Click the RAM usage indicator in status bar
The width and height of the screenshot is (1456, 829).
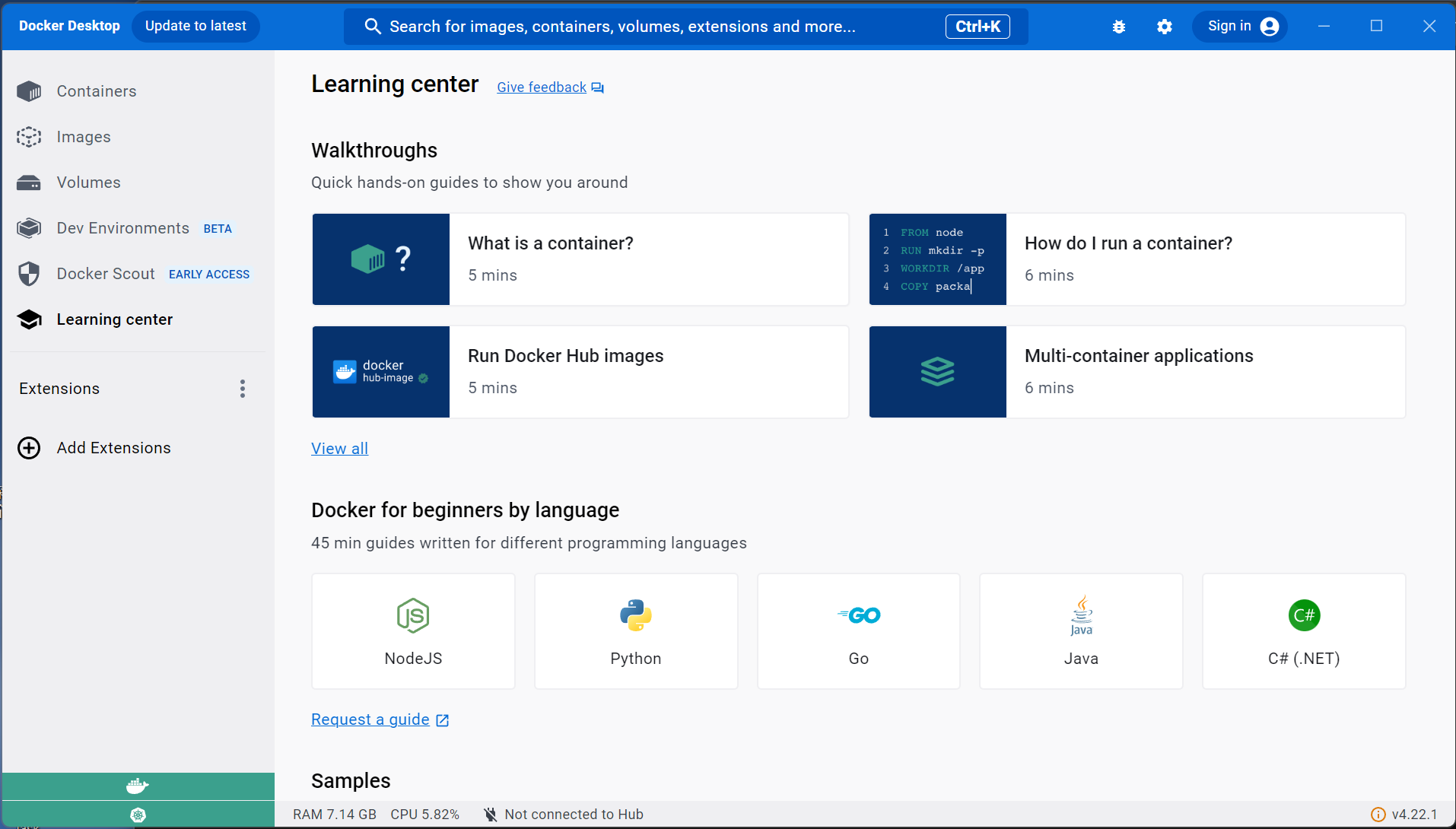tap(334, 814)
